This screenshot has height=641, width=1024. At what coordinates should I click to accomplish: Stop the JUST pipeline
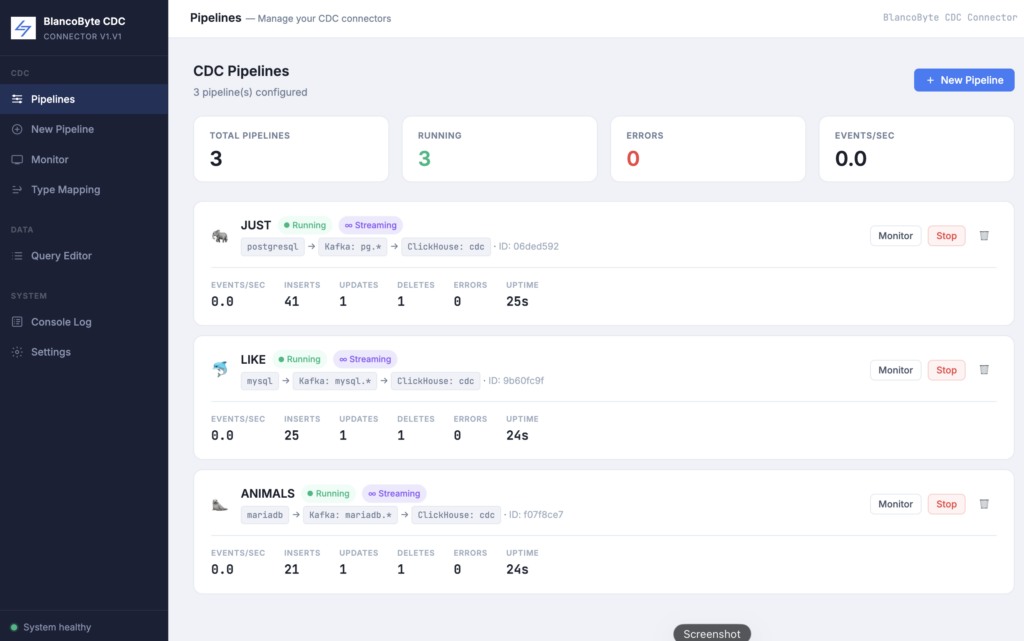click(946, 236)
